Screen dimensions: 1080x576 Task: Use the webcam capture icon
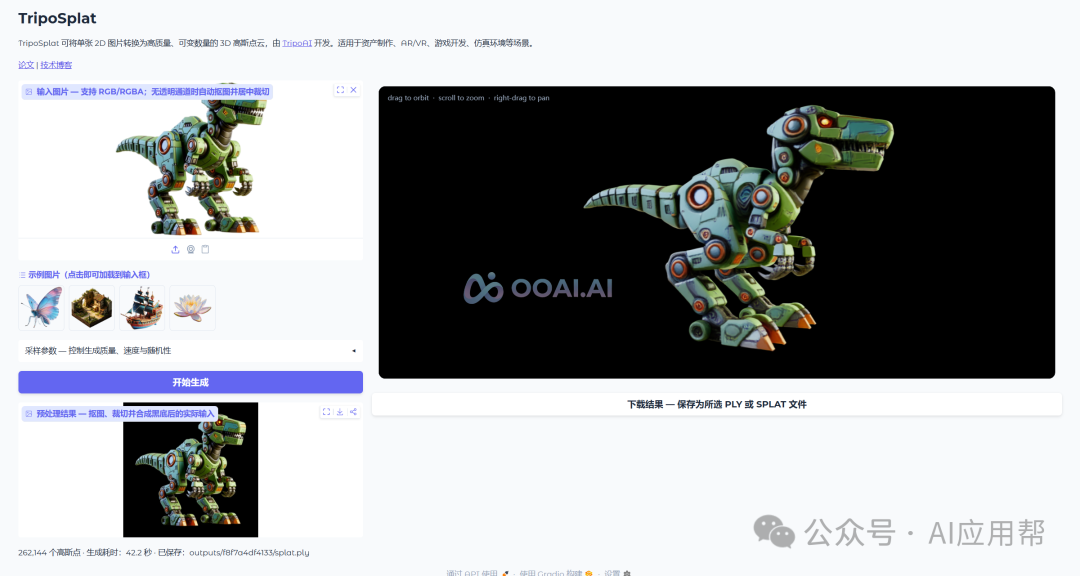[191, 249]
